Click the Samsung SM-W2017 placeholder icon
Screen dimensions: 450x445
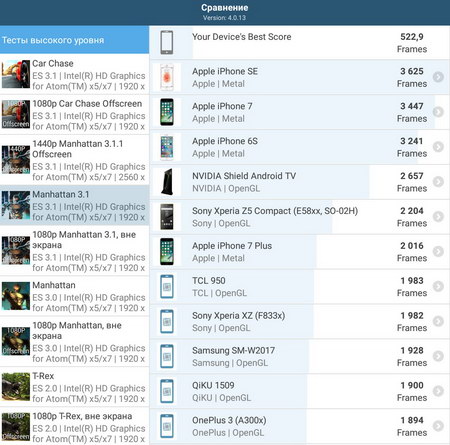click(x=167, y=356)
